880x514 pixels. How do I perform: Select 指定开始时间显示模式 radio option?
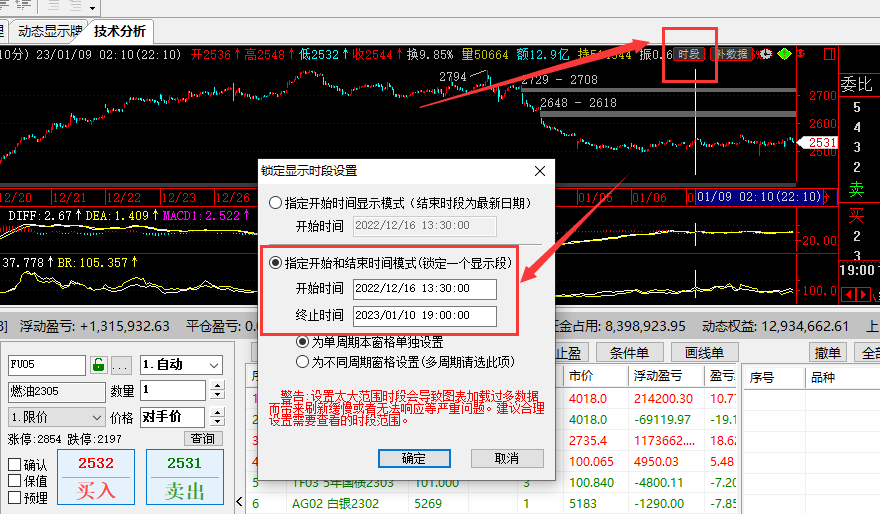pos(275,203)
